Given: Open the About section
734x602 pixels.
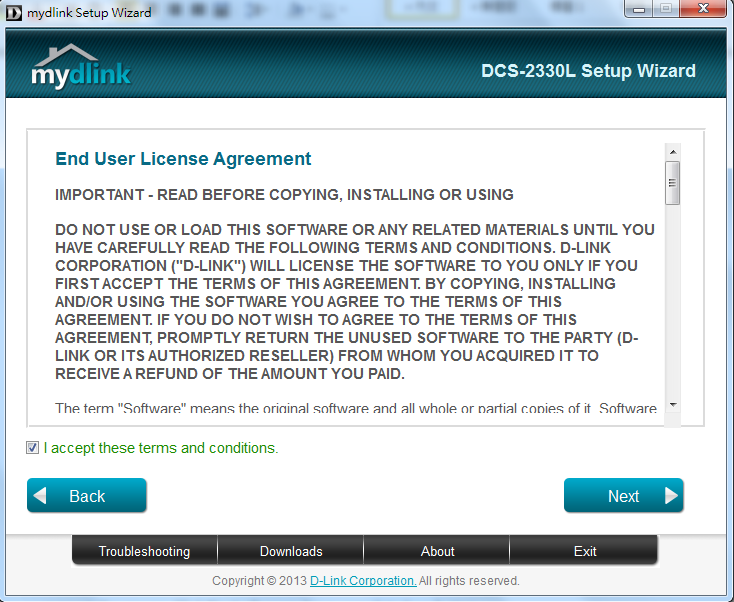Looking at the screenshot, I should (x=437, y=551).
